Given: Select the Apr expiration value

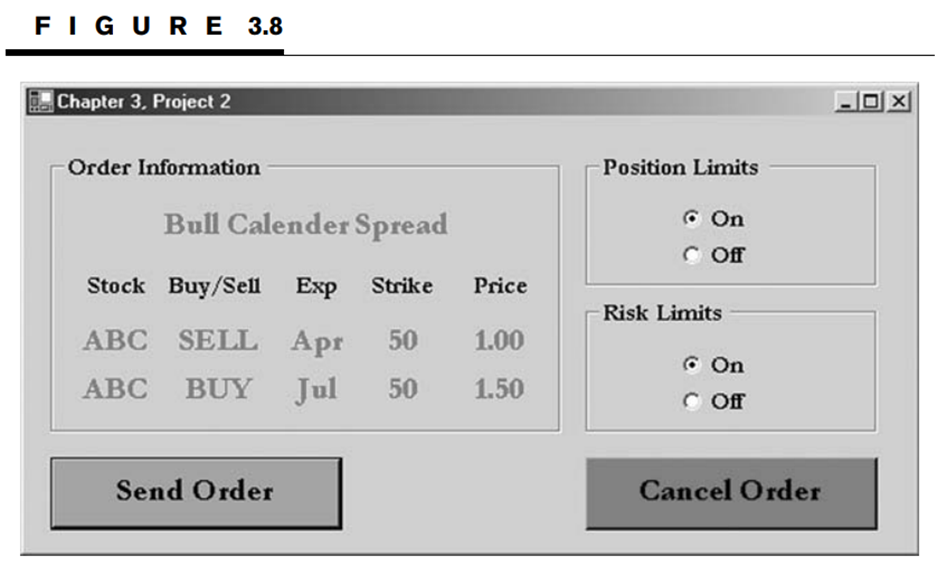Looking at the screenshot, I should pyautogui.click(x=317, y=342).
